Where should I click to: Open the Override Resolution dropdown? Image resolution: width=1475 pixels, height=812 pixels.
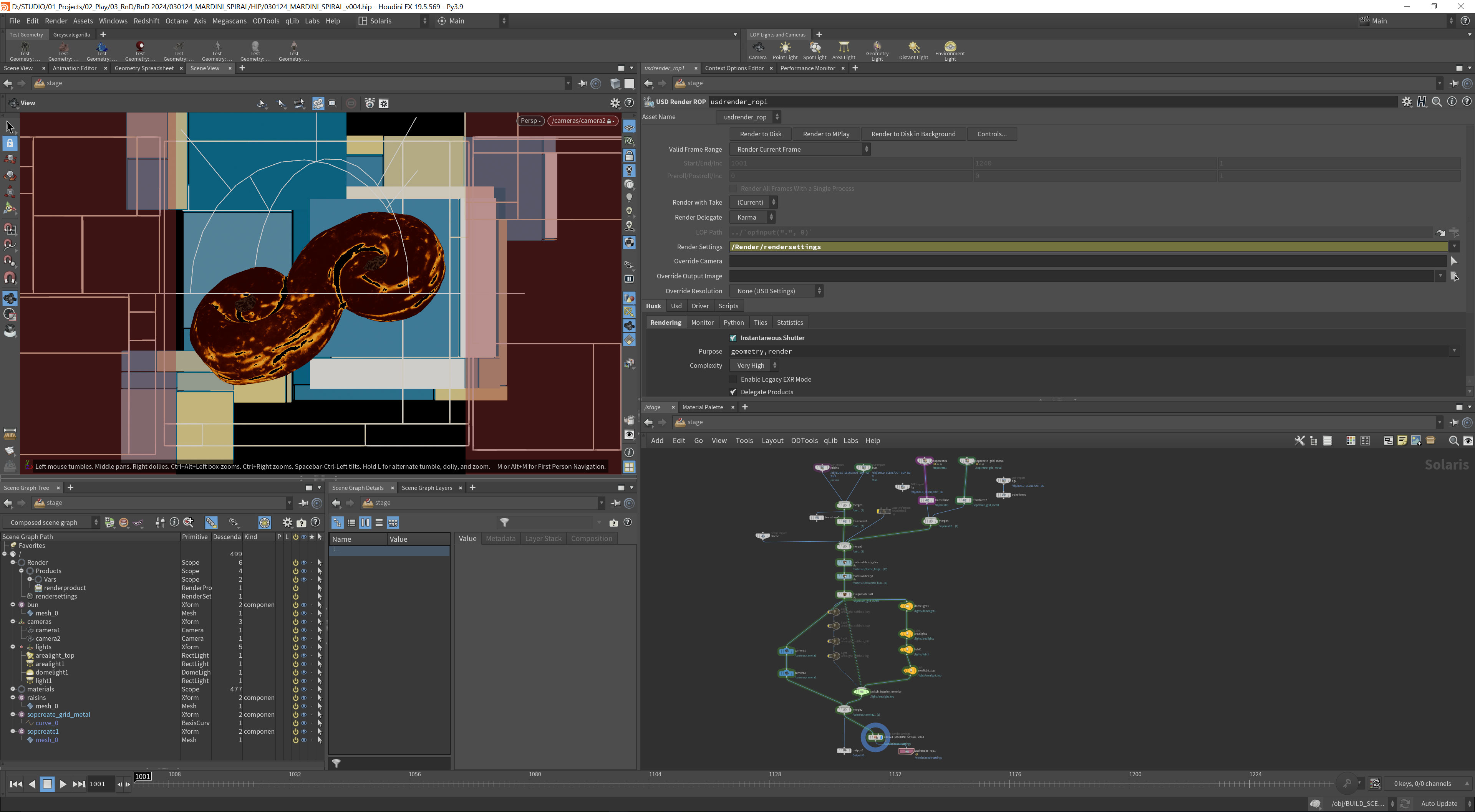(x=776, y=291)
